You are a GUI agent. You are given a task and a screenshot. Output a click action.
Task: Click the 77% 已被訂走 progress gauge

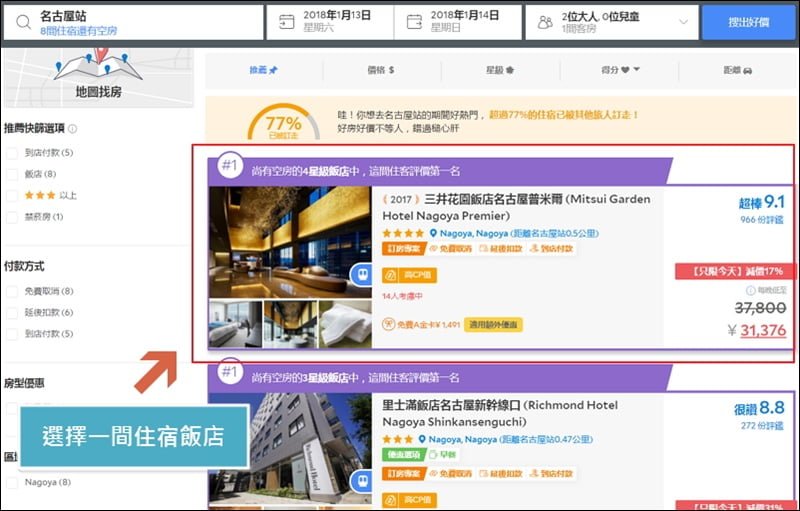284,122
